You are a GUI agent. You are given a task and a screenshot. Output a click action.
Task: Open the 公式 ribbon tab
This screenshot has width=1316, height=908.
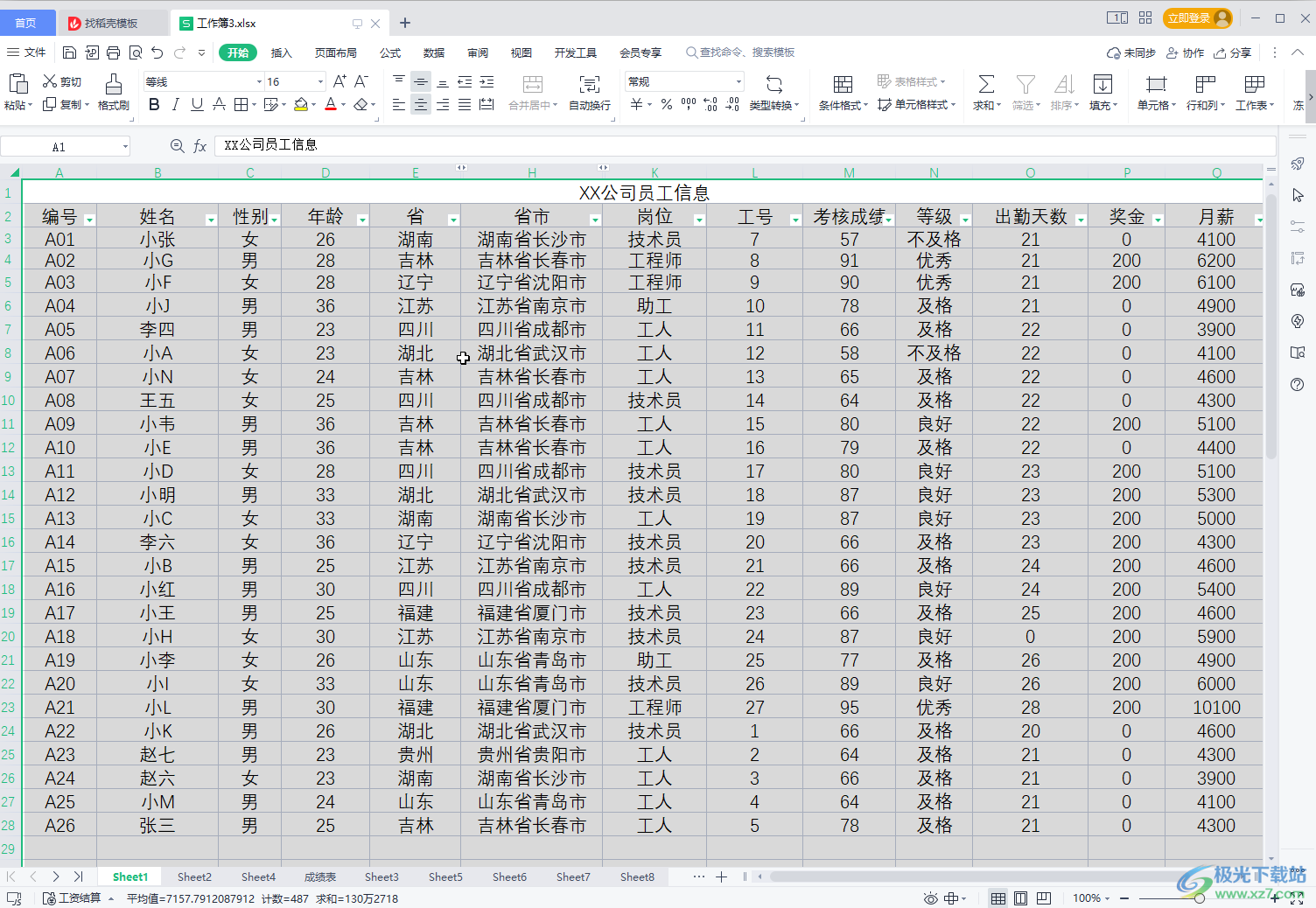click(x=390, y=53)
